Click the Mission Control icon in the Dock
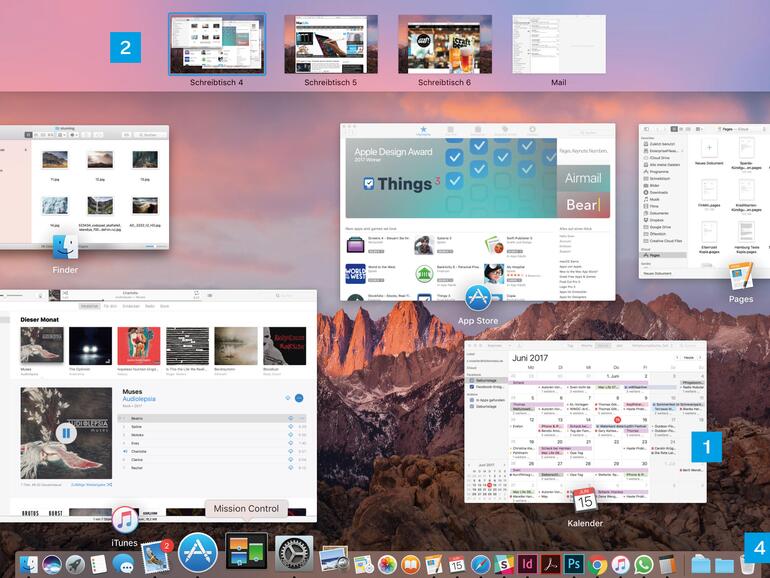This screenshot has width=770, height=578. coord(247,552)
